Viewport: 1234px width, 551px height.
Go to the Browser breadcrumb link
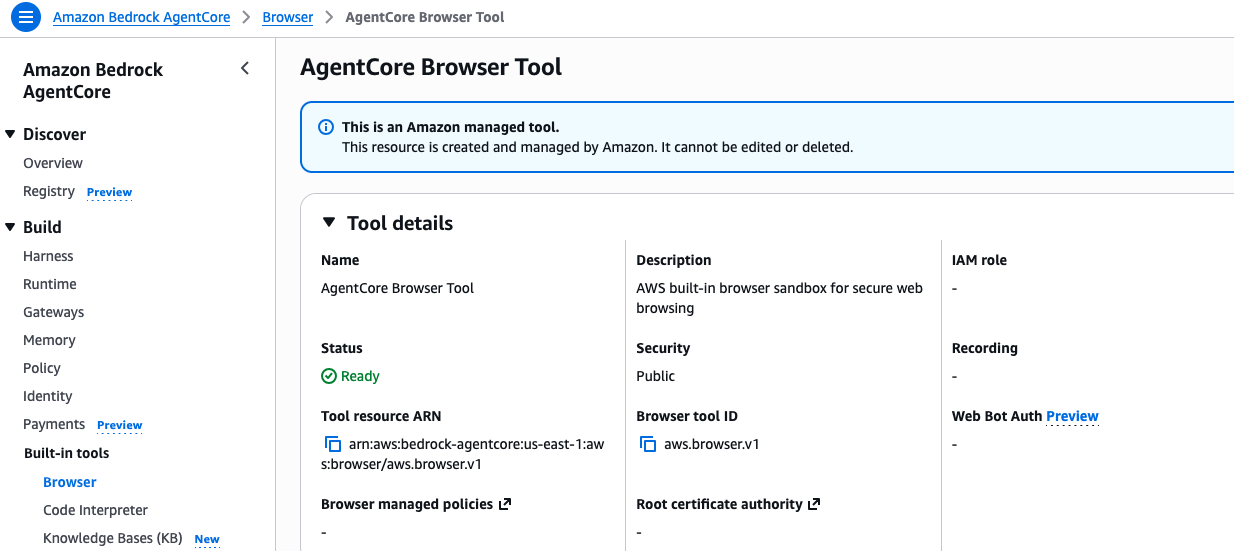pos(288,17)
